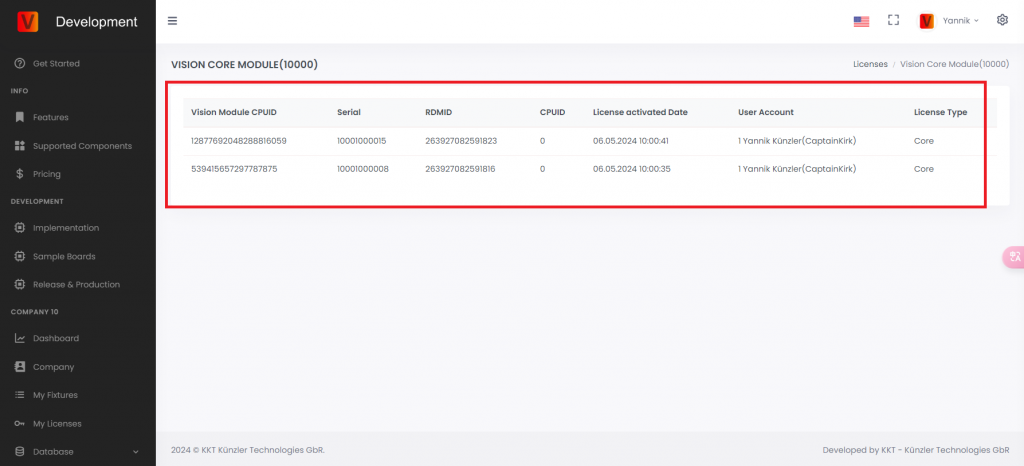Click the red V Development logo
1024x466 pixels.
point(28,21)
